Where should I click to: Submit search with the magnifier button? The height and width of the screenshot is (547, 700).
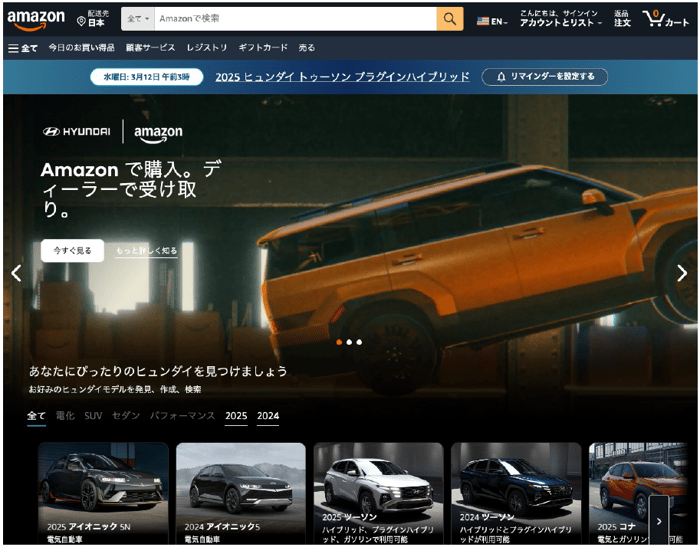(450, 19)
